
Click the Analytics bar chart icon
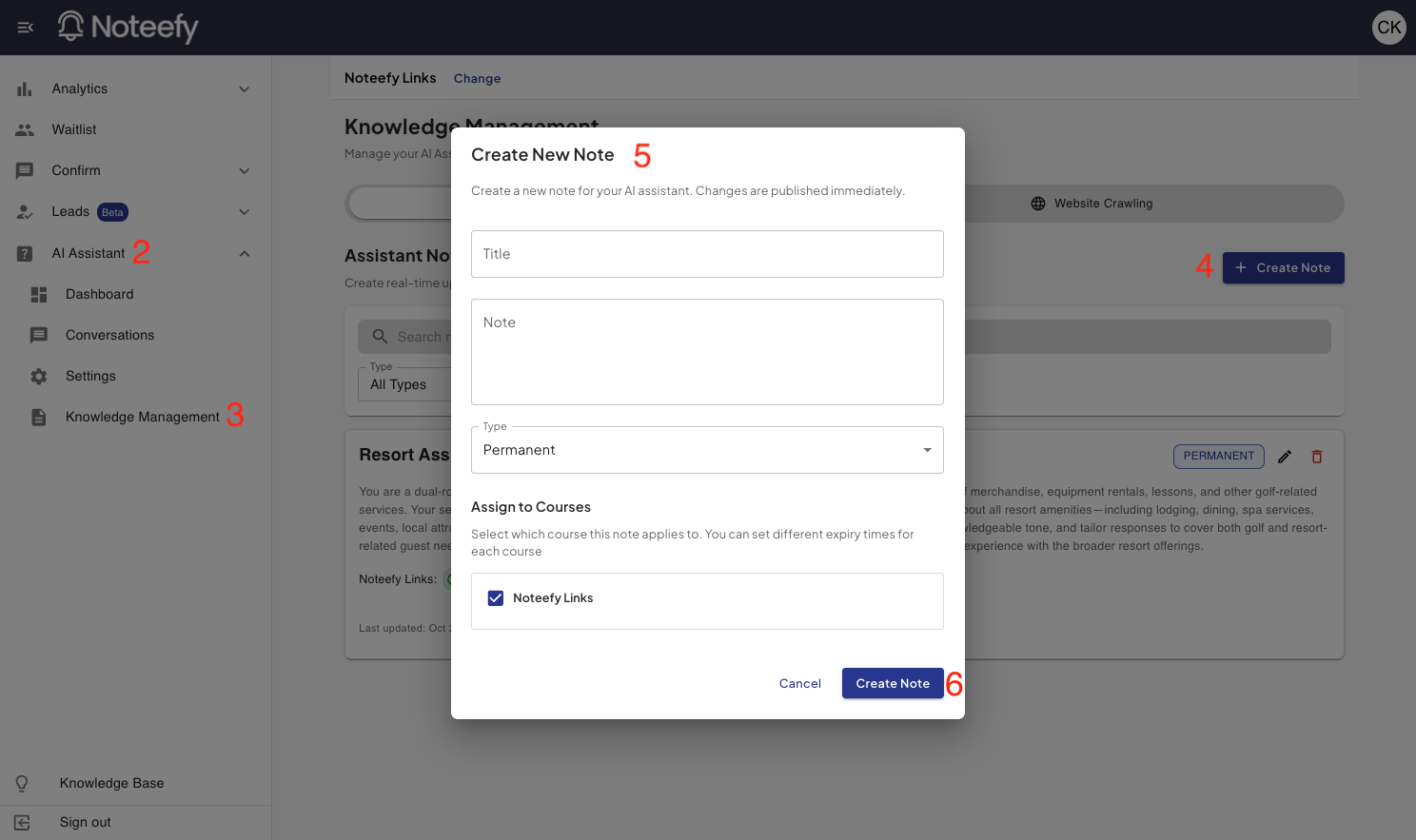point(25,89)
